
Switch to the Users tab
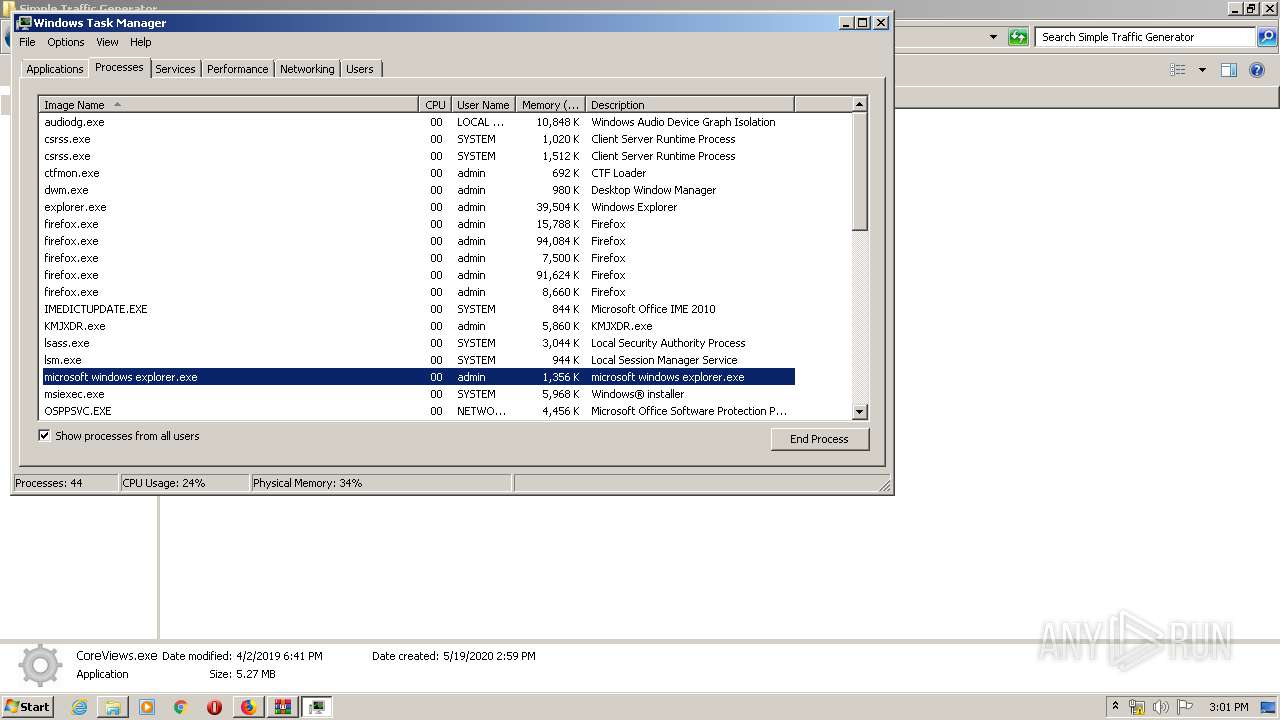tap(360, 69)
